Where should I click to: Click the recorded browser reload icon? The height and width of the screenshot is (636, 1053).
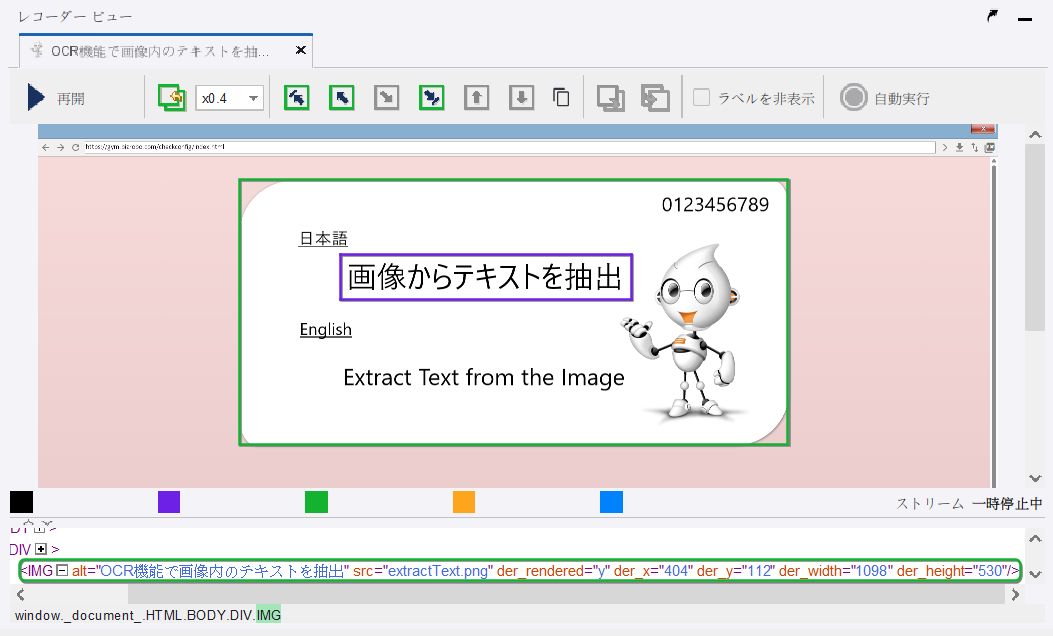coord(75,147)
